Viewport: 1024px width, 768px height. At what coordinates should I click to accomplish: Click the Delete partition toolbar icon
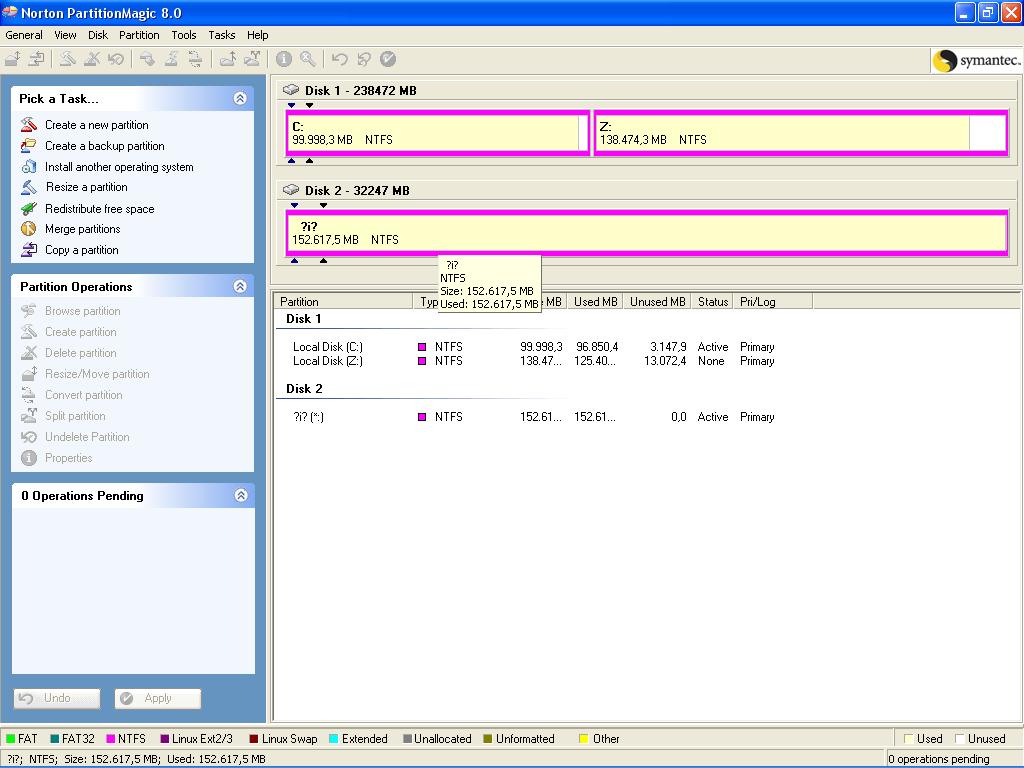coord(91,59)
